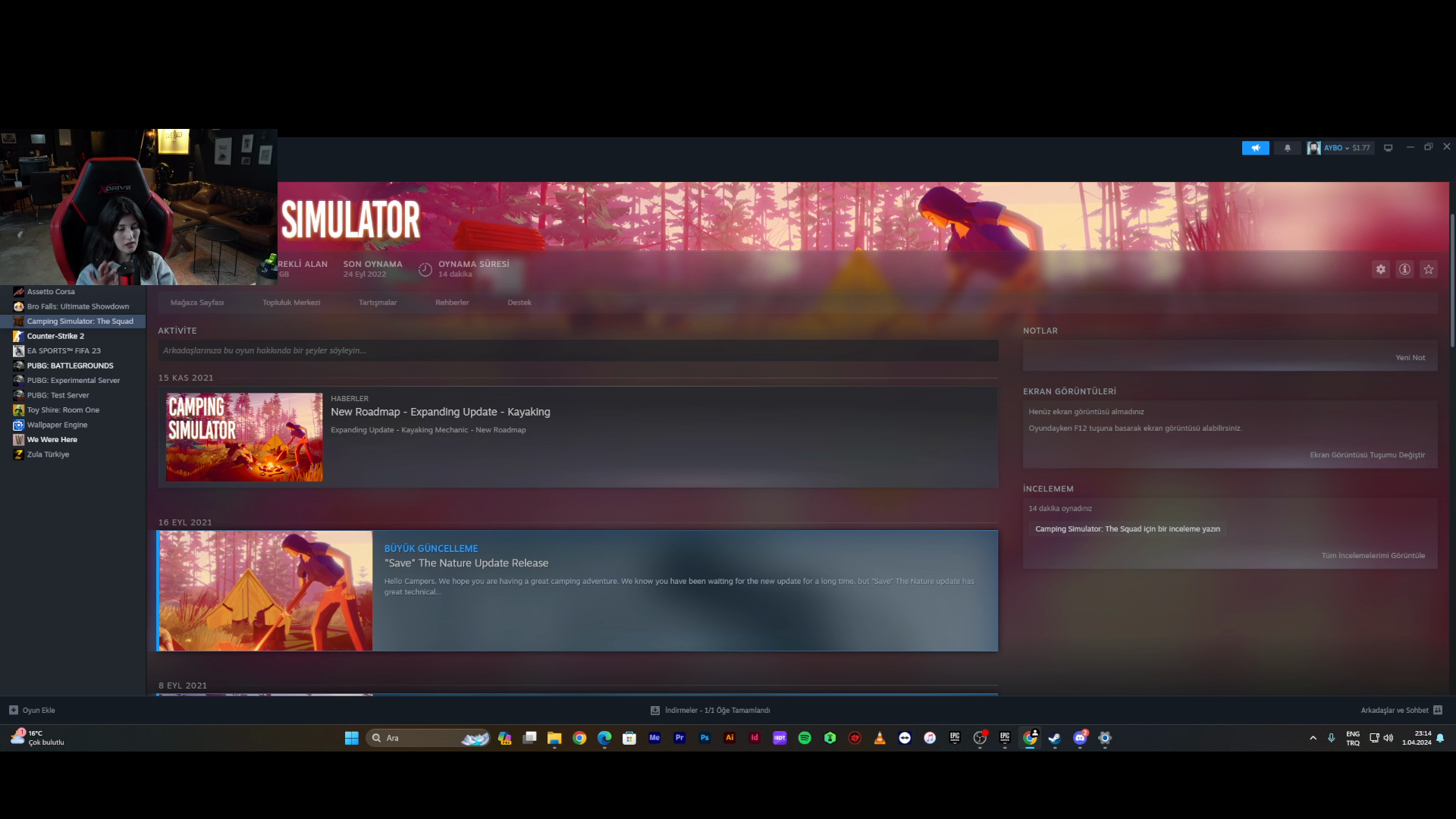Open the Topluluk Merkezi tab

pyautogui.click(x=291, y=303)
